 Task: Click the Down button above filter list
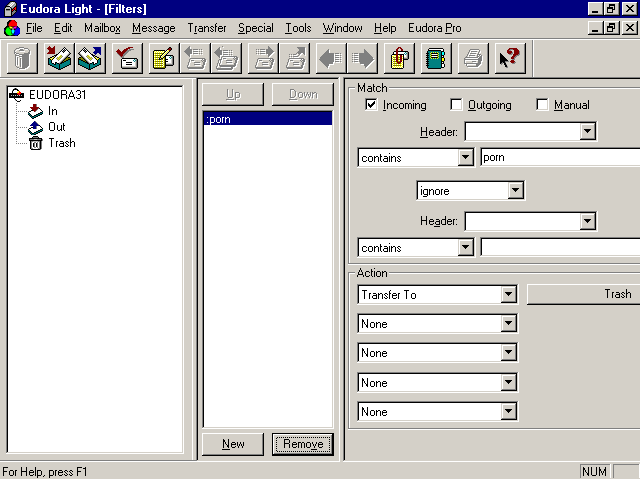[x=303, y=94]
